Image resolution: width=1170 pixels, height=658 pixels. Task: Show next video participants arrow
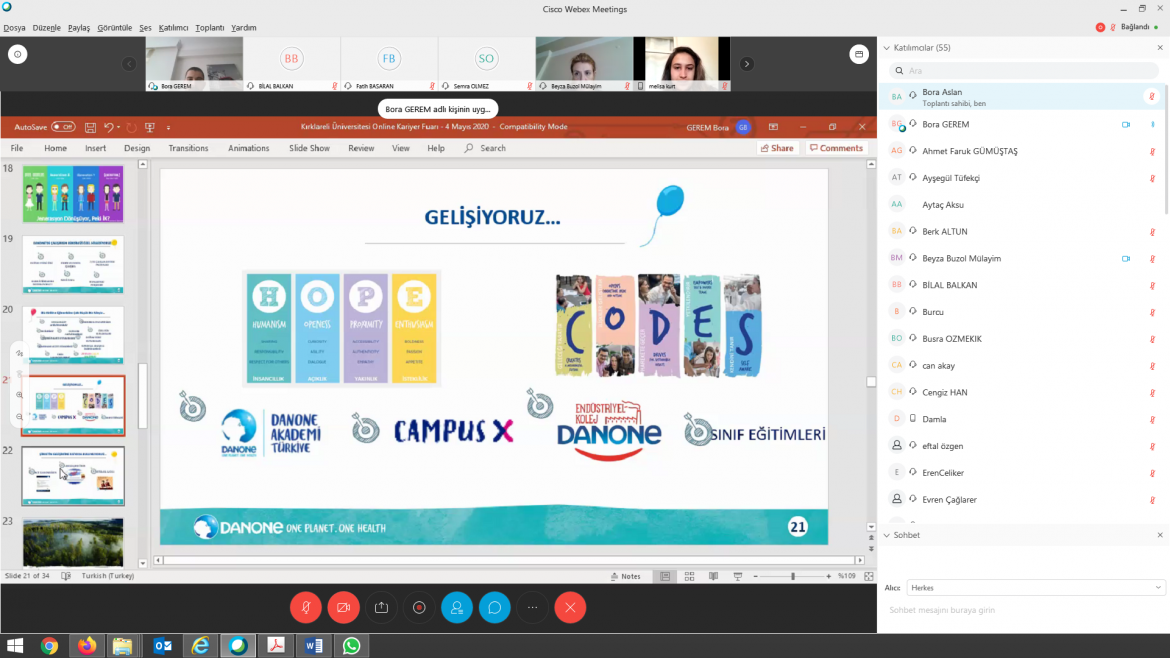point(746,64)
